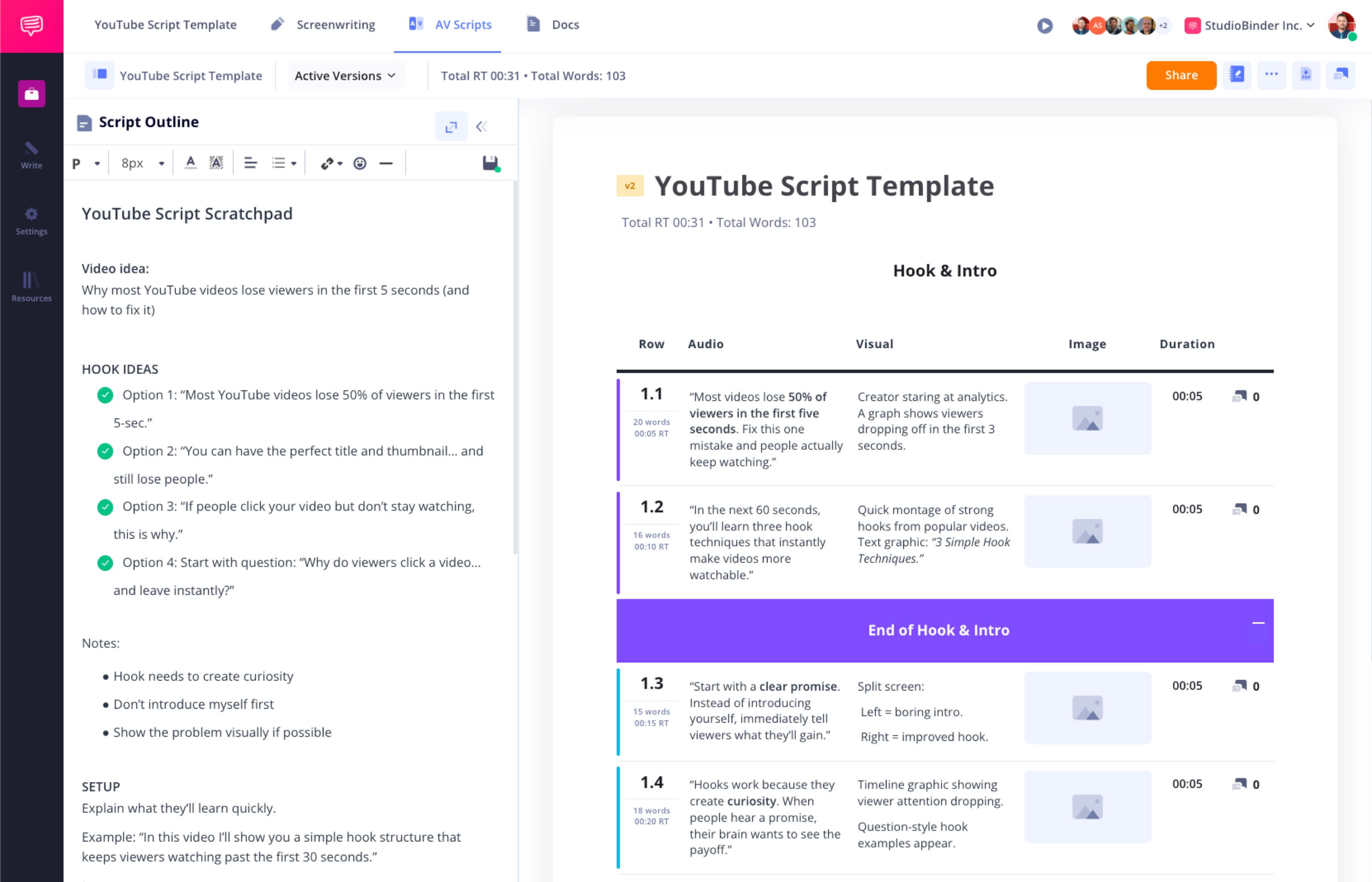Open the text highlight color tool
1372x882 pixels.
tap(216, 163)
